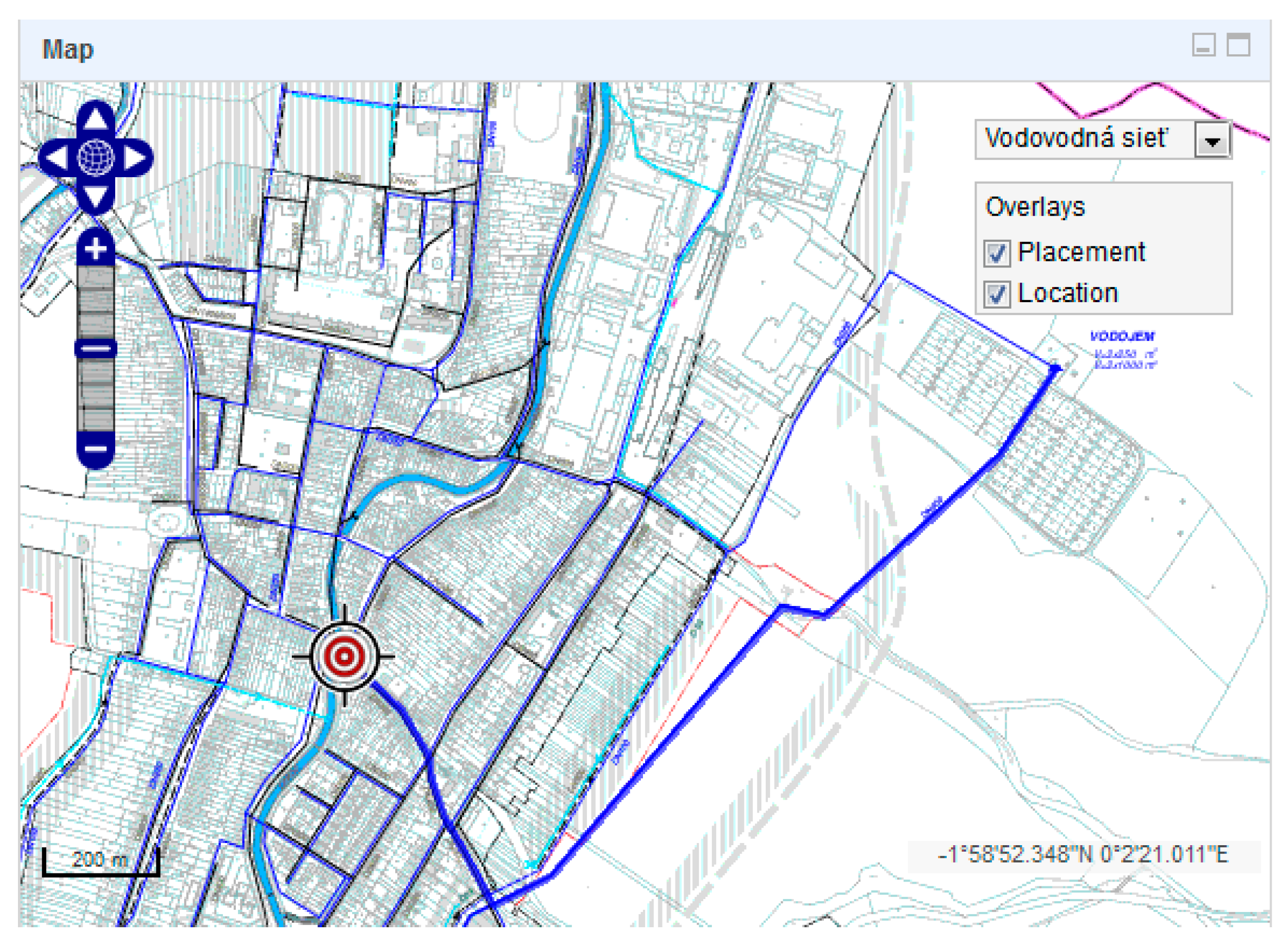Click the zoom slider handle

(x=95, y=348)
